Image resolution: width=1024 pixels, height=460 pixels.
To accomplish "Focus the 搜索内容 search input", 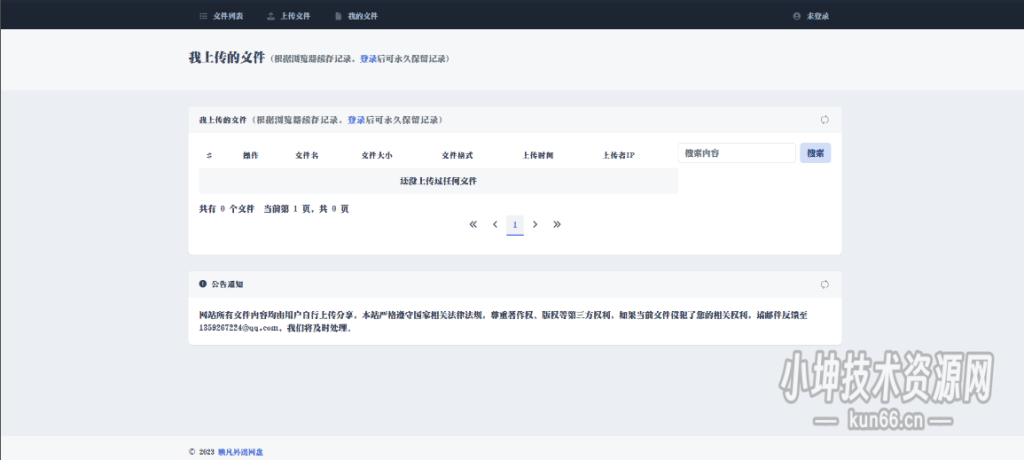I will (x=737, y=153).
